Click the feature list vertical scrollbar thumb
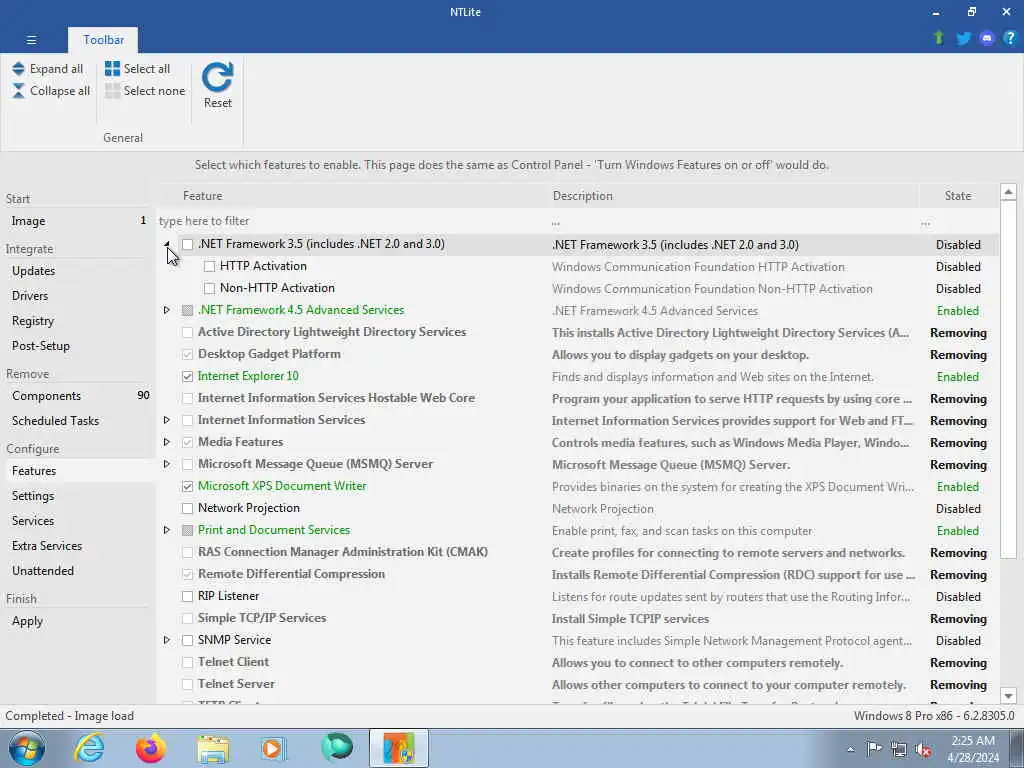This screenshot has width=1024, height=768. [1008, 380]
